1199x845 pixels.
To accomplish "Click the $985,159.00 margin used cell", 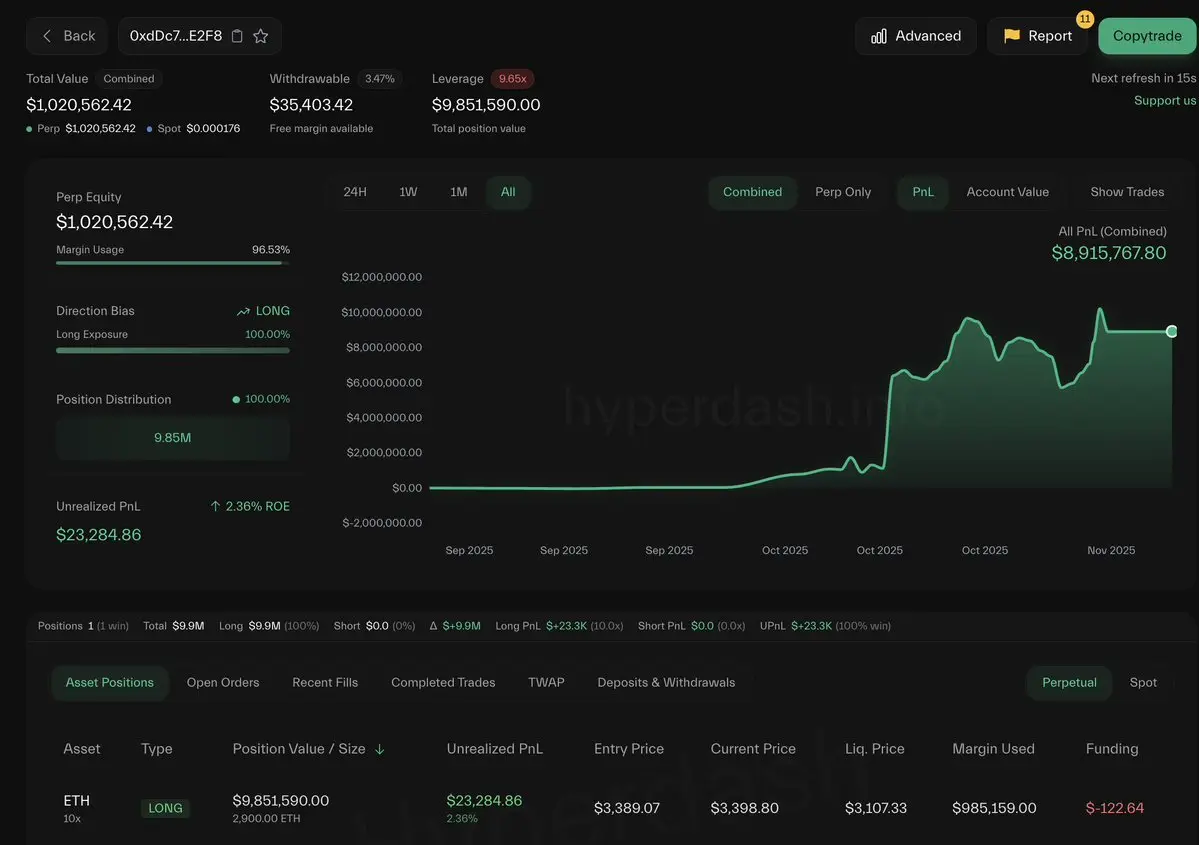I will 994,808.
